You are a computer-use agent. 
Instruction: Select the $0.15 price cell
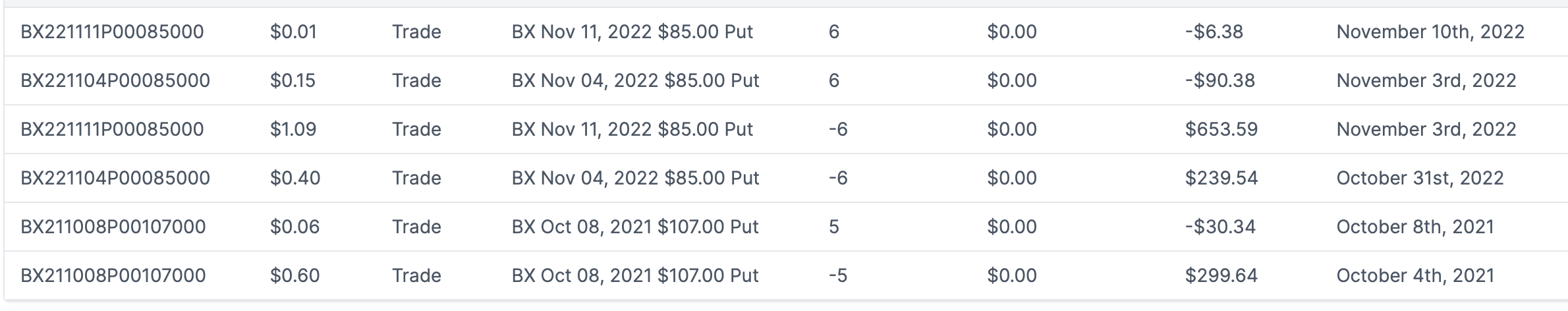click(293, 80)
